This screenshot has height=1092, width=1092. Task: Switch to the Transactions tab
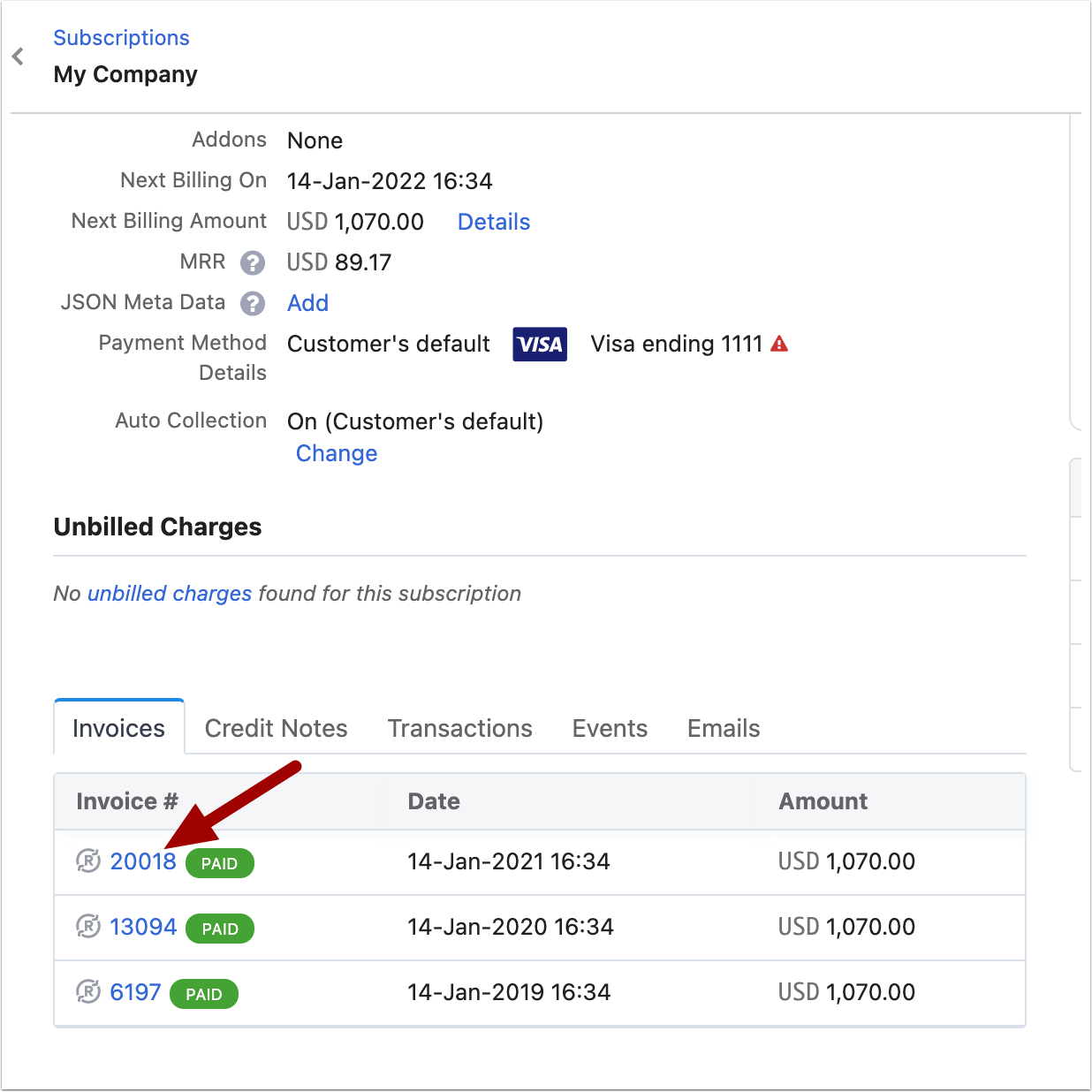point(459,728)
